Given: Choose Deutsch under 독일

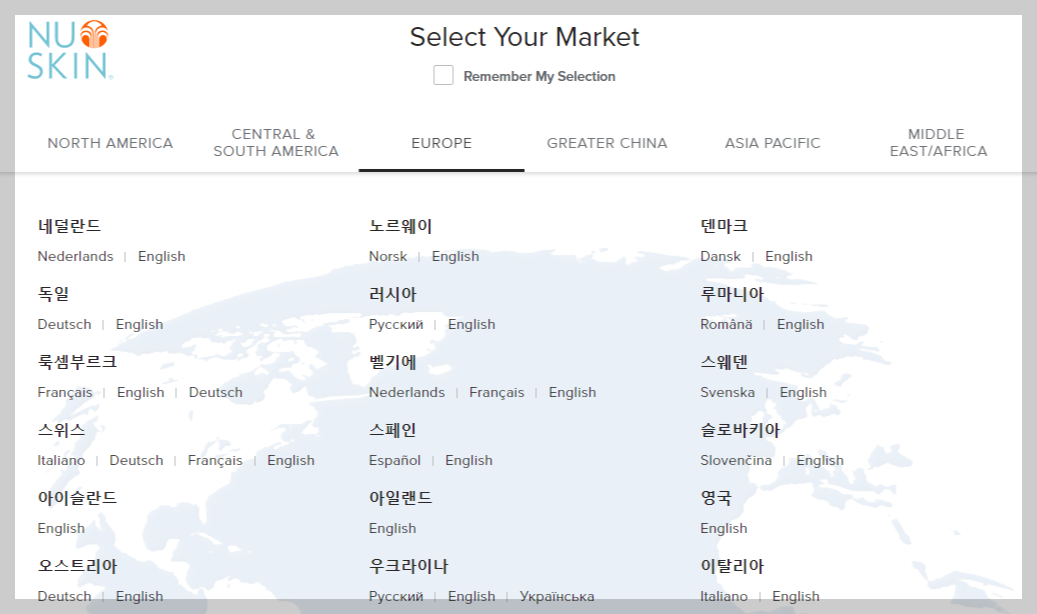Looking at the screenshot, I should pyautogui.click(x=64, y=324).
